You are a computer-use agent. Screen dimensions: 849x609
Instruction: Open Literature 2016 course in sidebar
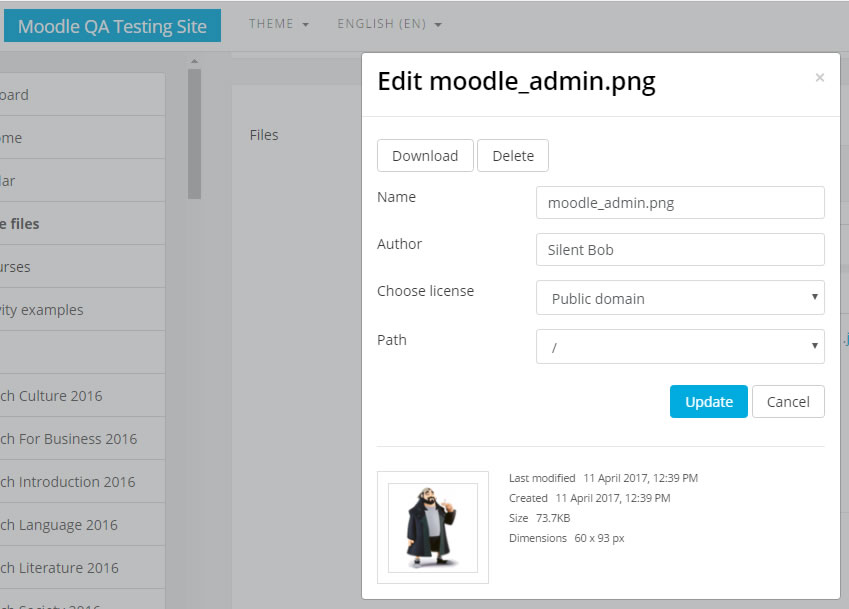[82, 568]
